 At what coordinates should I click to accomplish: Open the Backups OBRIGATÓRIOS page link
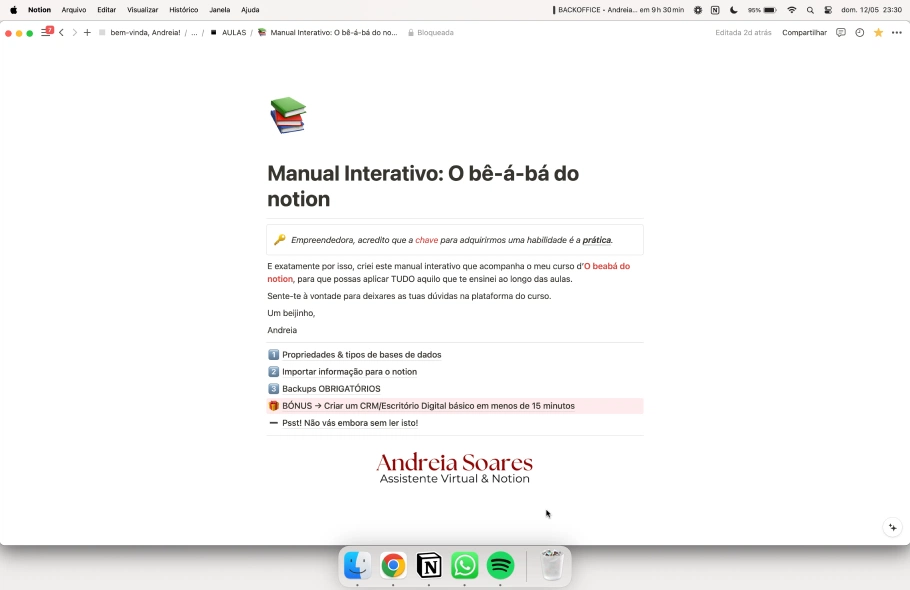click(331, 389)
